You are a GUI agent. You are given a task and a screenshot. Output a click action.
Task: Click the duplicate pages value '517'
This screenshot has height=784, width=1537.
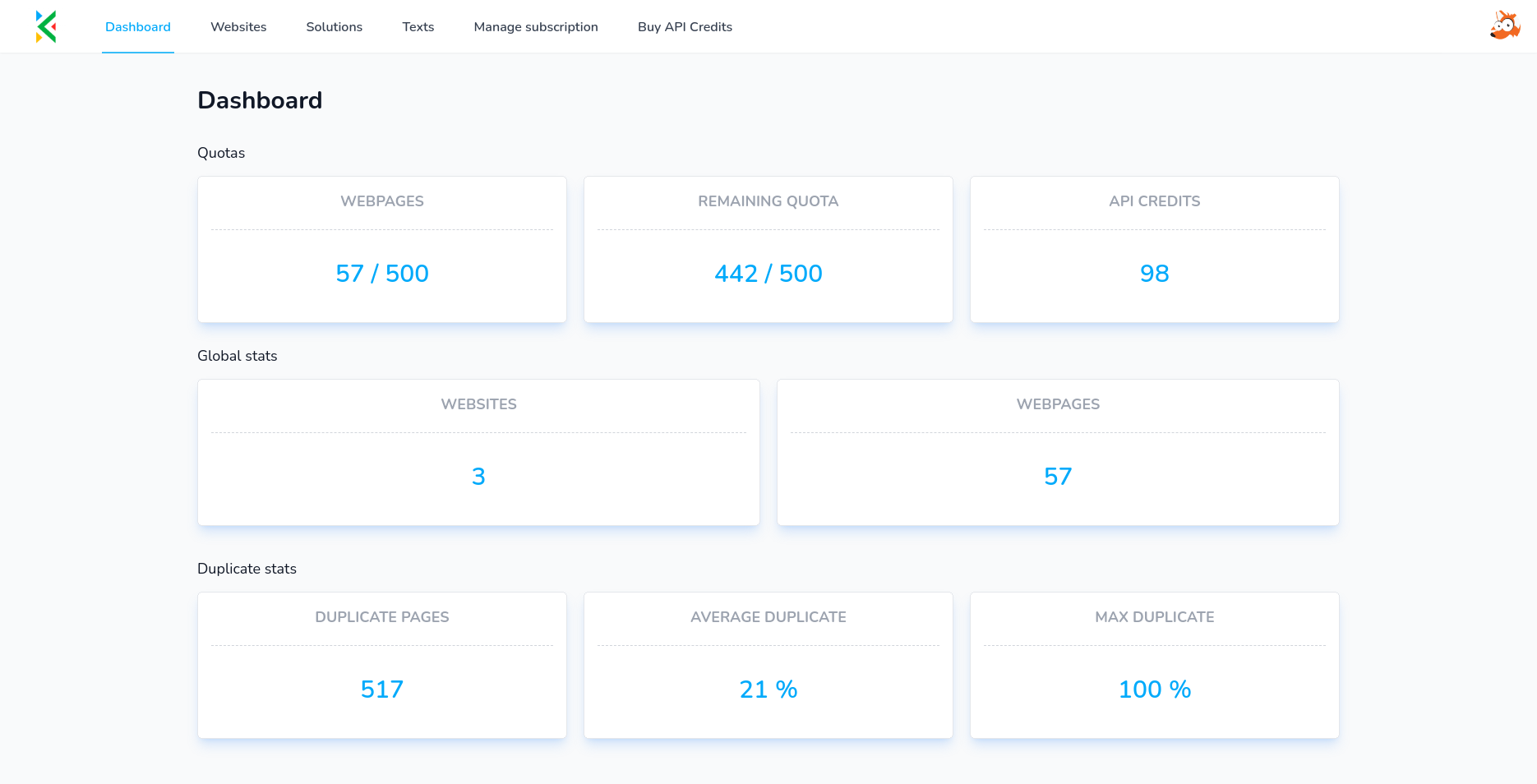pos(382,689)
